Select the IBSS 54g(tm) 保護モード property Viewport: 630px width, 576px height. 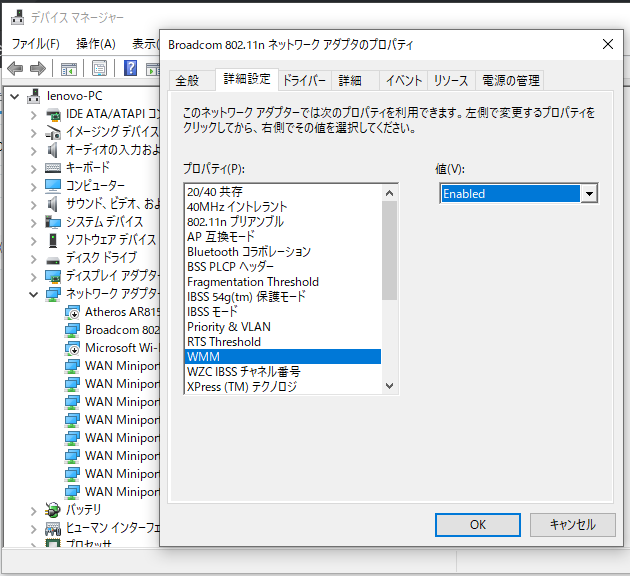point(283,297)
